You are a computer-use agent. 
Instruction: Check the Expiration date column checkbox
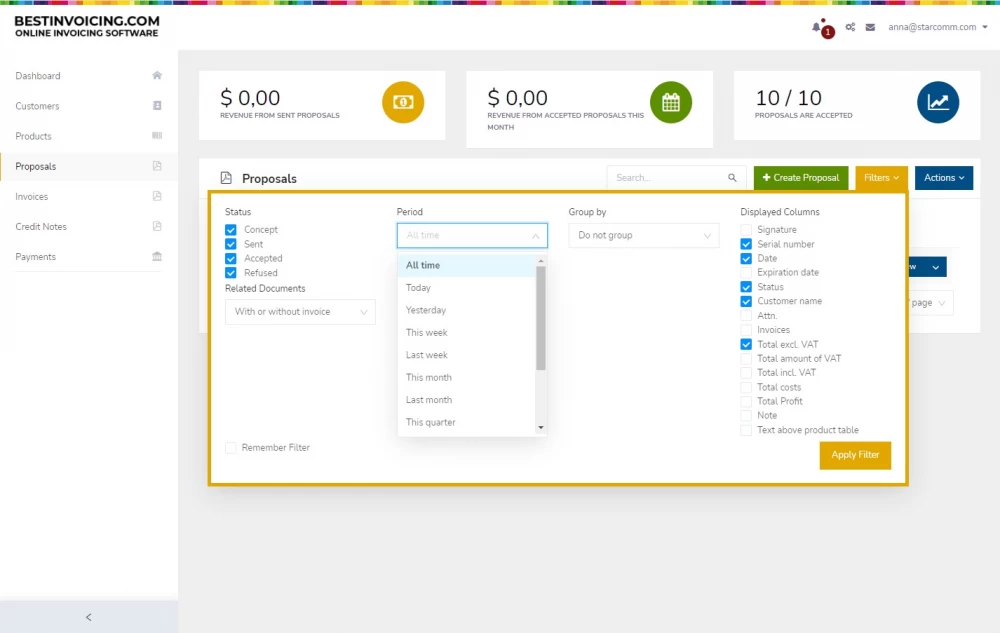746,272
